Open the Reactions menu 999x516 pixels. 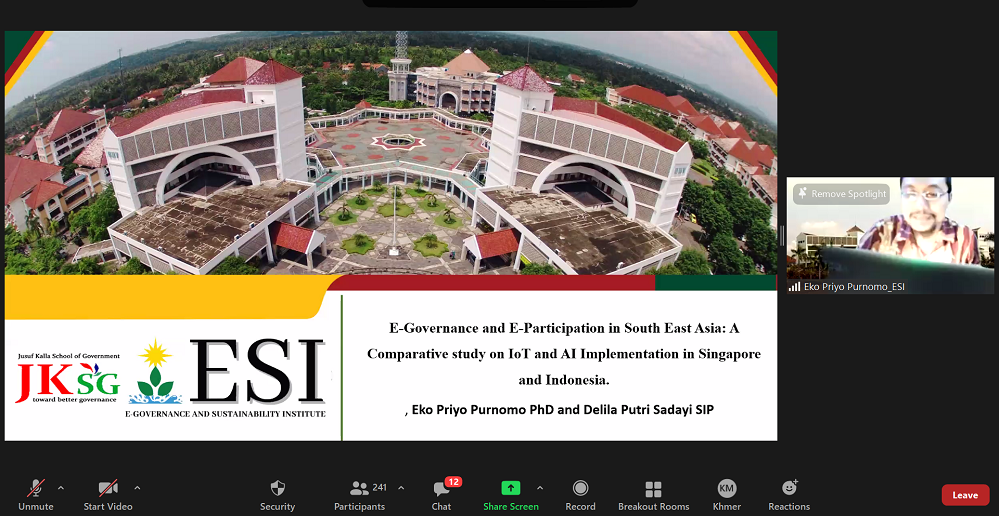tap(789, 495)
